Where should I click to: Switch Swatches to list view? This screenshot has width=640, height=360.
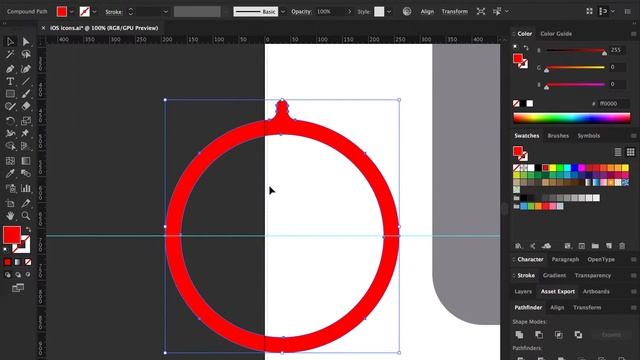tap(618, 152)
